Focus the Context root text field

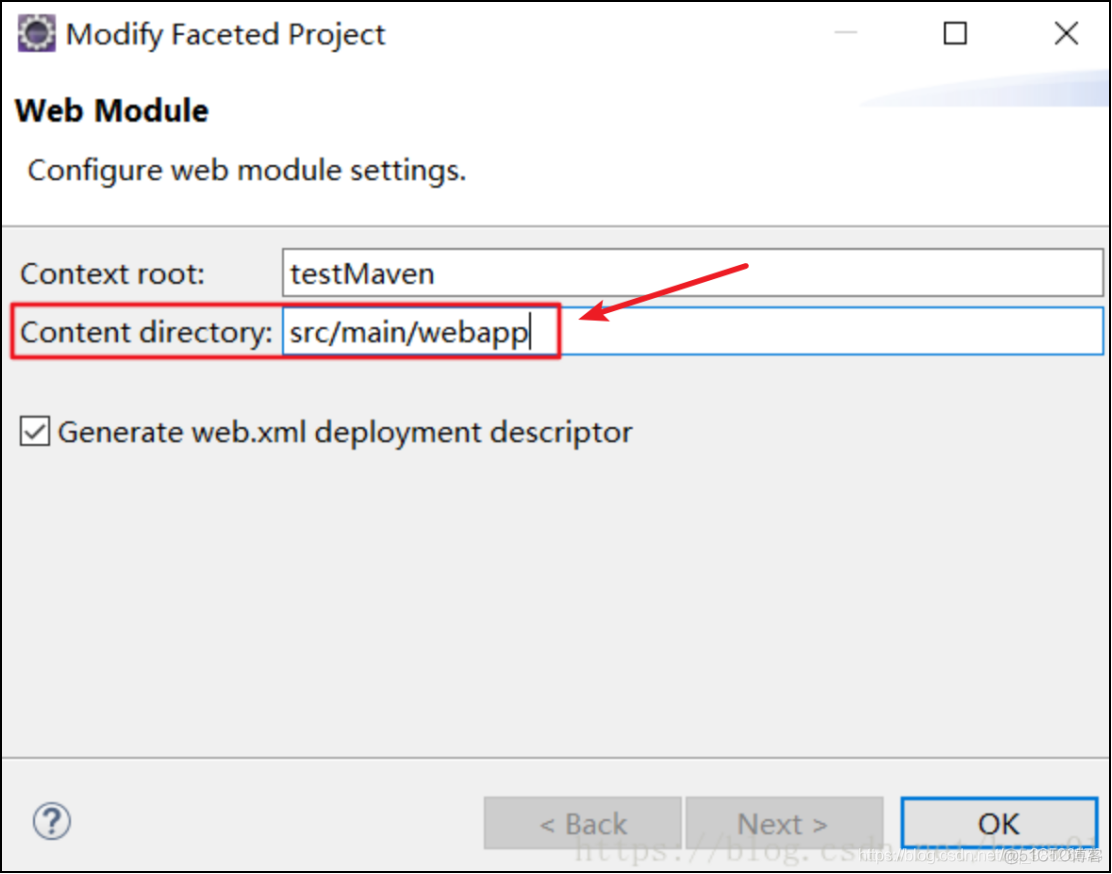(690, 273)
